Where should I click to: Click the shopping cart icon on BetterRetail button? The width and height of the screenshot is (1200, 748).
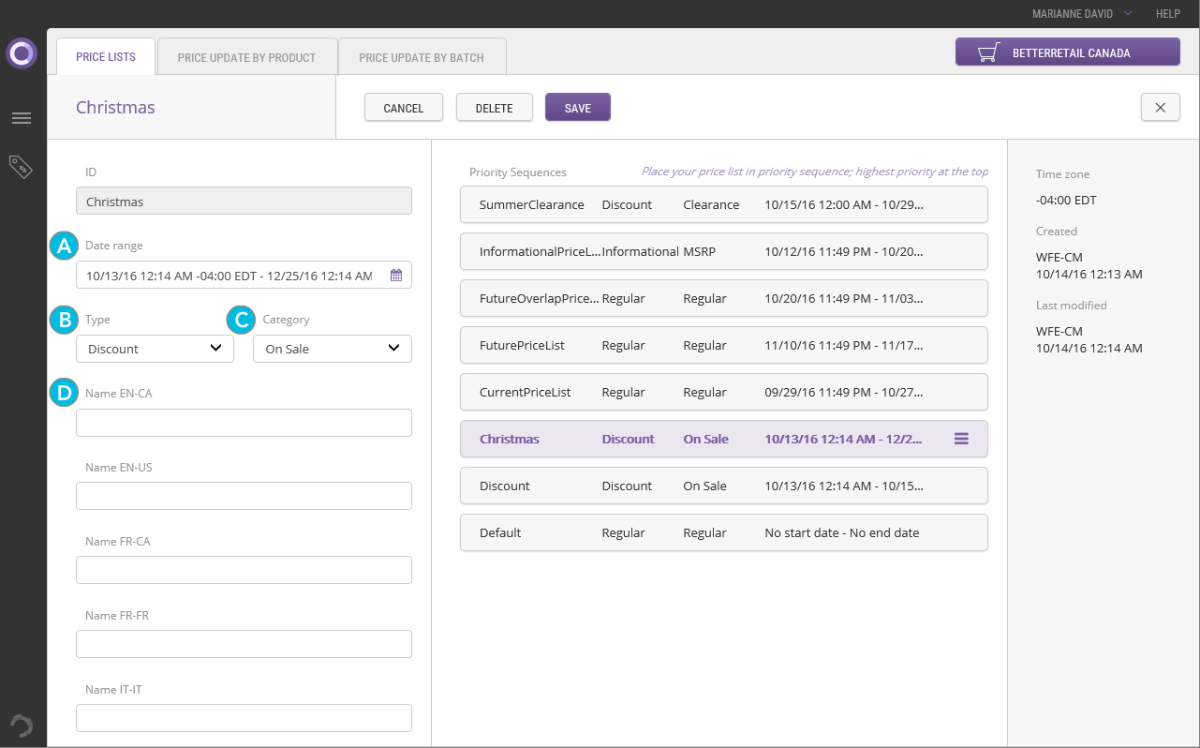click(x=988, y=53)
